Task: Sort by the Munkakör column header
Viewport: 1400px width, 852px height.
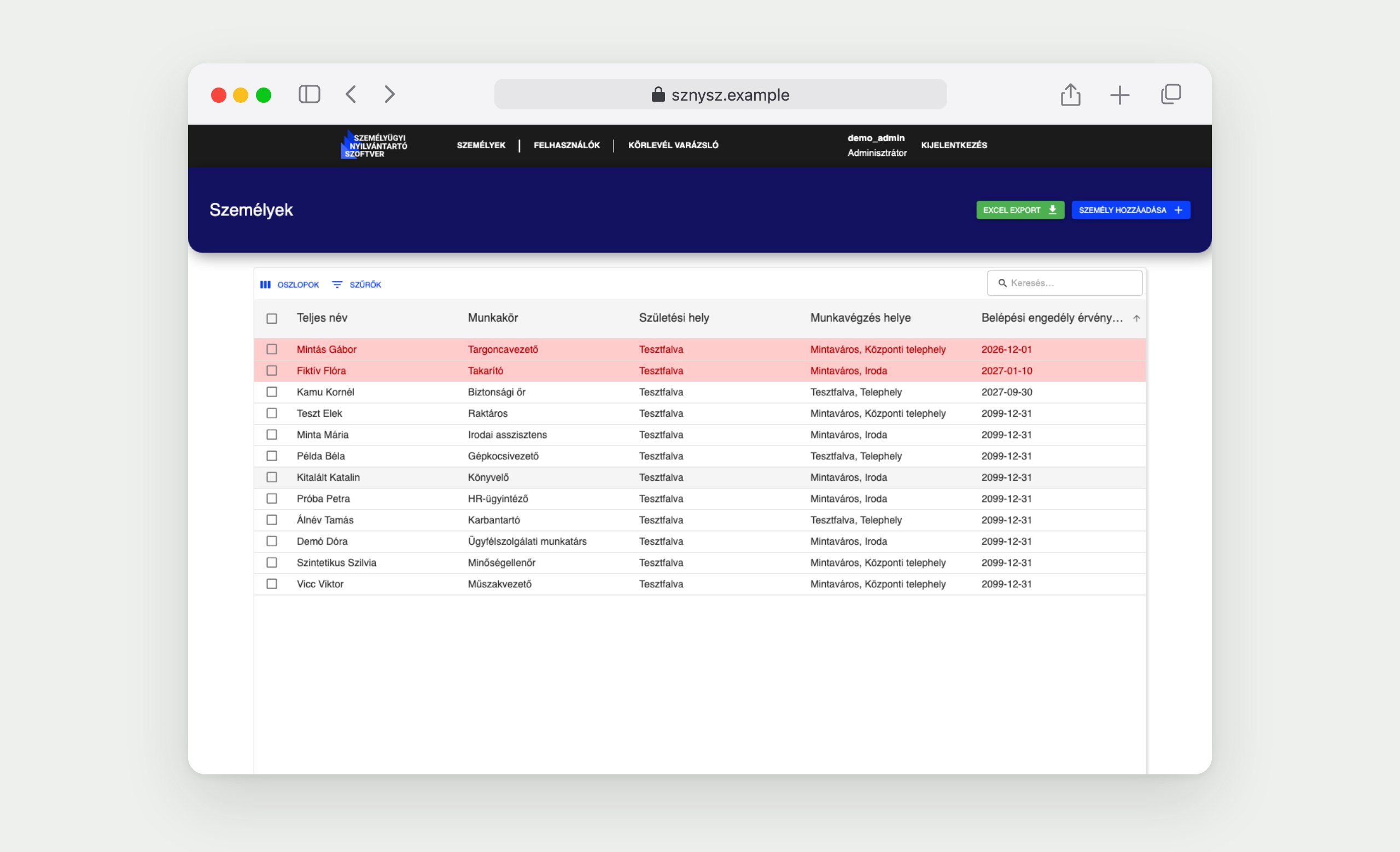Action: coord(493,318)
